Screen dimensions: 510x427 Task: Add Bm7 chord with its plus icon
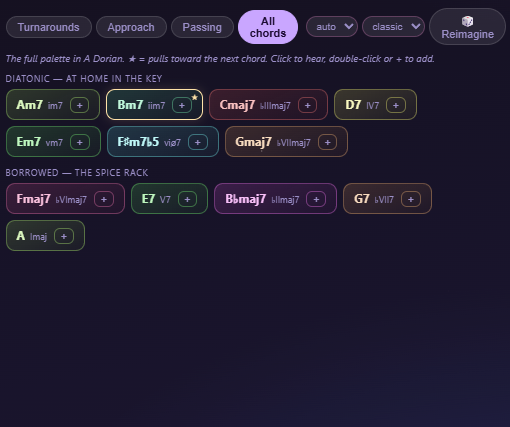coord(182,105)
